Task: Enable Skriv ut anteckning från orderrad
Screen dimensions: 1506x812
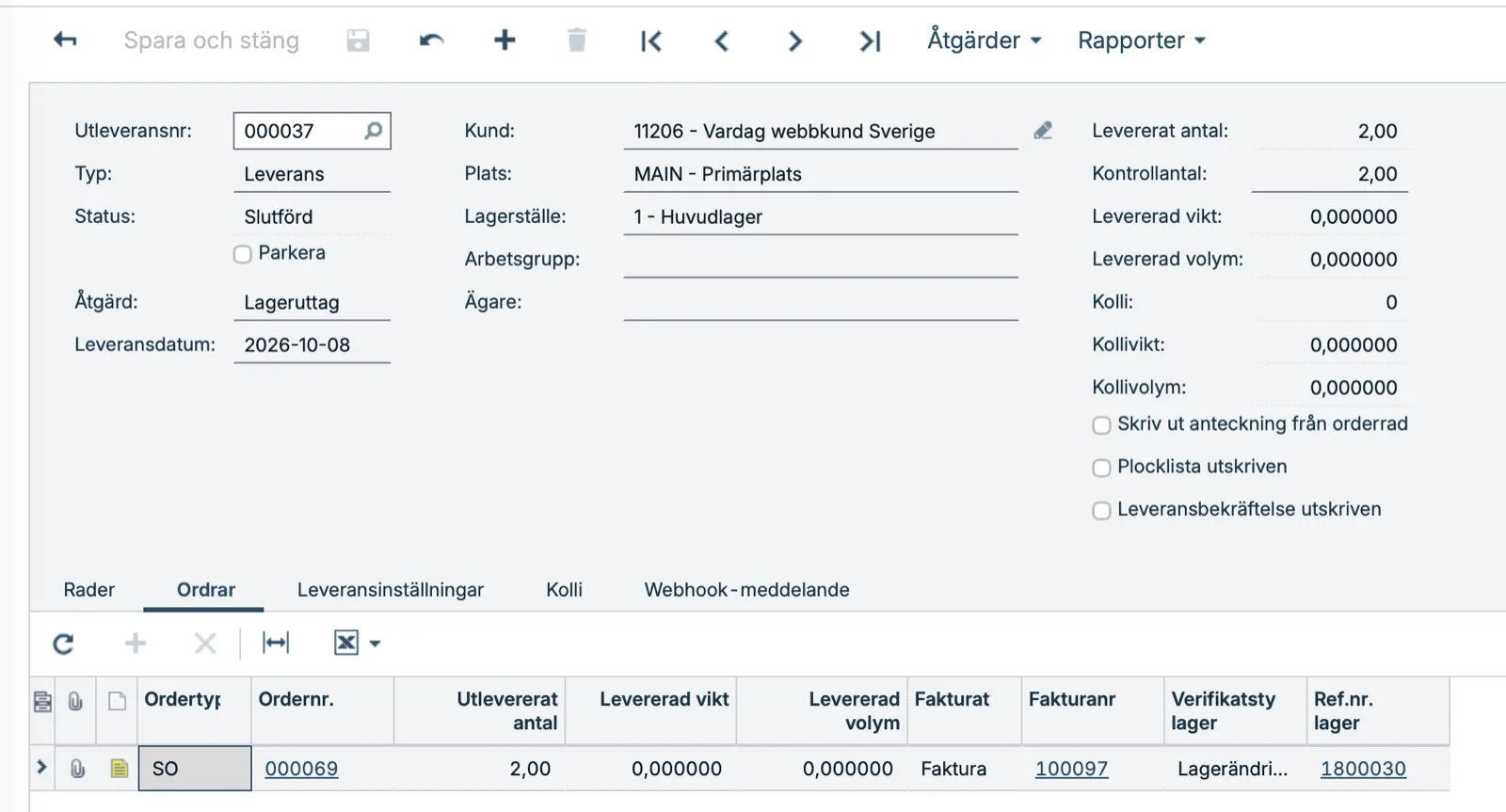Action: (1101, 425)
